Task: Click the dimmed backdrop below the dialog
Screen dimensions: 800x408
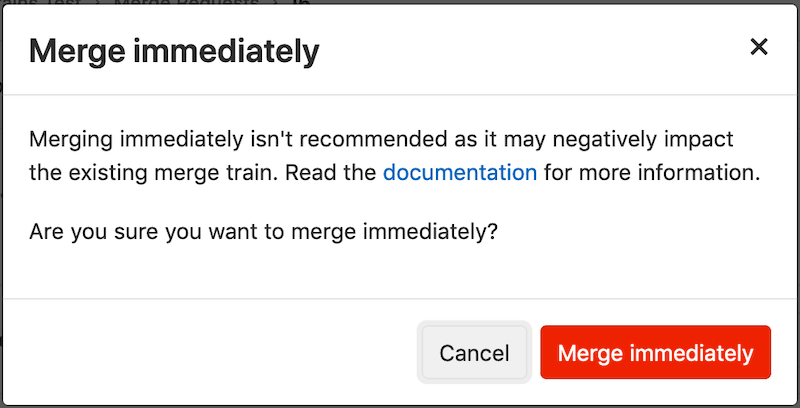Action: [x=400, y=404]
